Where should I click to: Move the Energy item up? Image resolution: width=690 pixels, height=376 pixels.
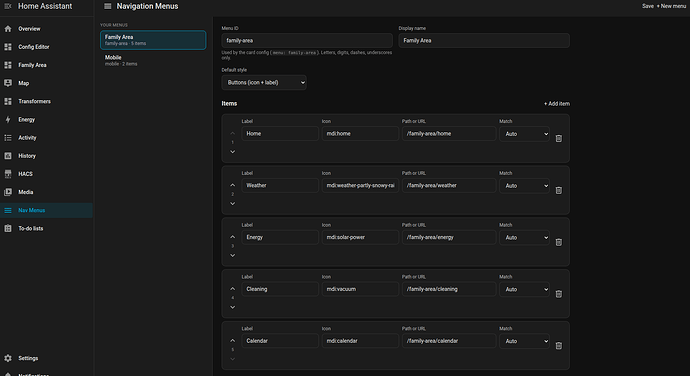233,237
